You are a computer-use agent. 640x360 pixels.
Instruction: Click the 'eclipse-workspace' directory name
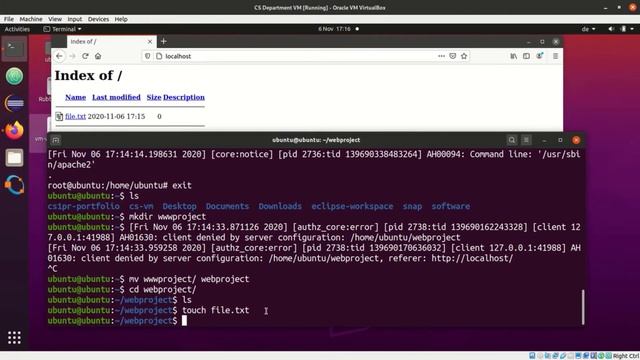click(x=352, y=207)
